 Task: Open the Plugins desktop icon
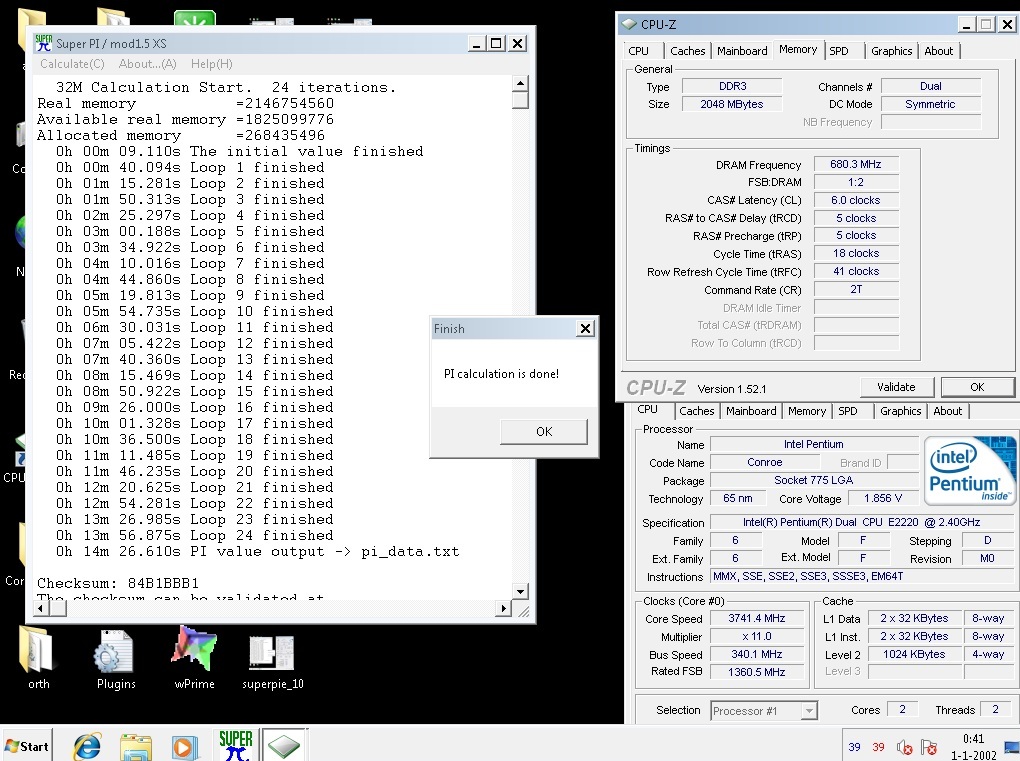coord(115,657)
